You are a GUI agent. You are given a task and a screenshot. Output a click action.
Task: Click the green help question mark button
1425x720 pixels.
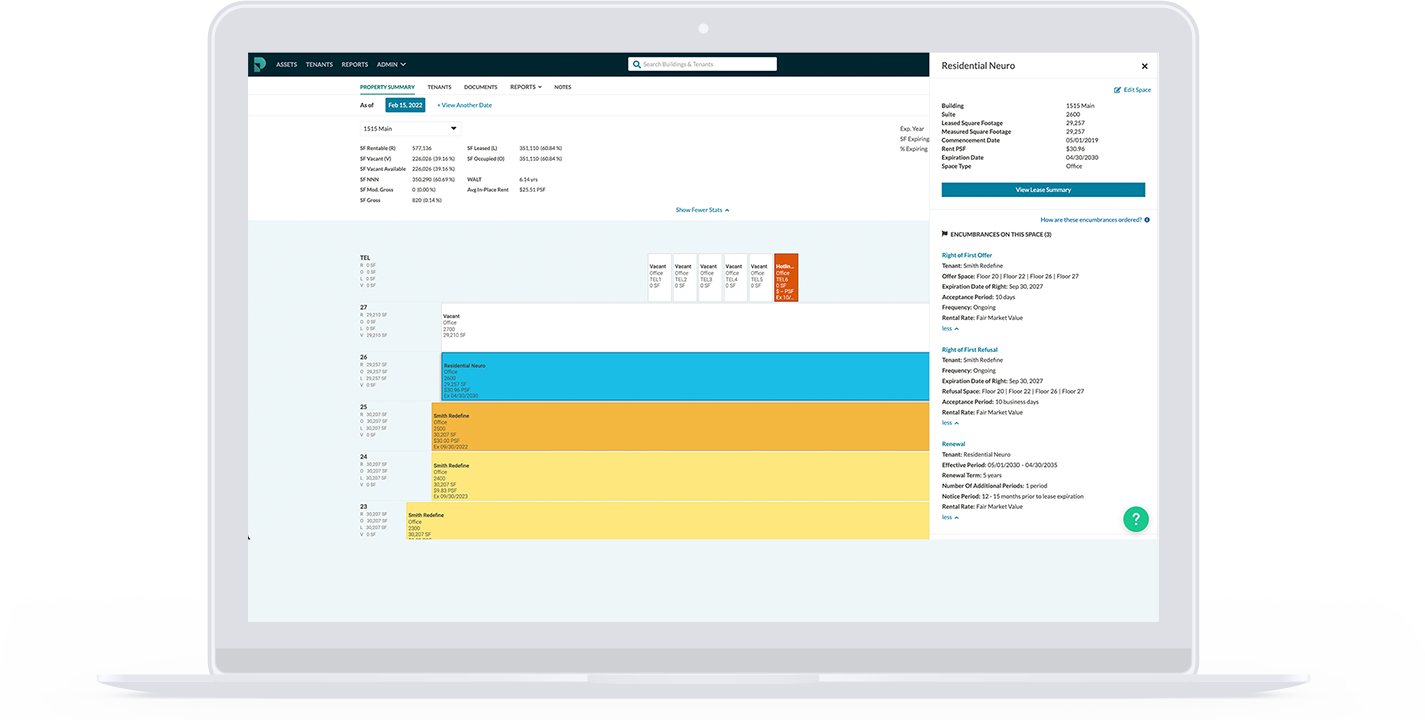pyautogui.click(x=1135, y=519)
